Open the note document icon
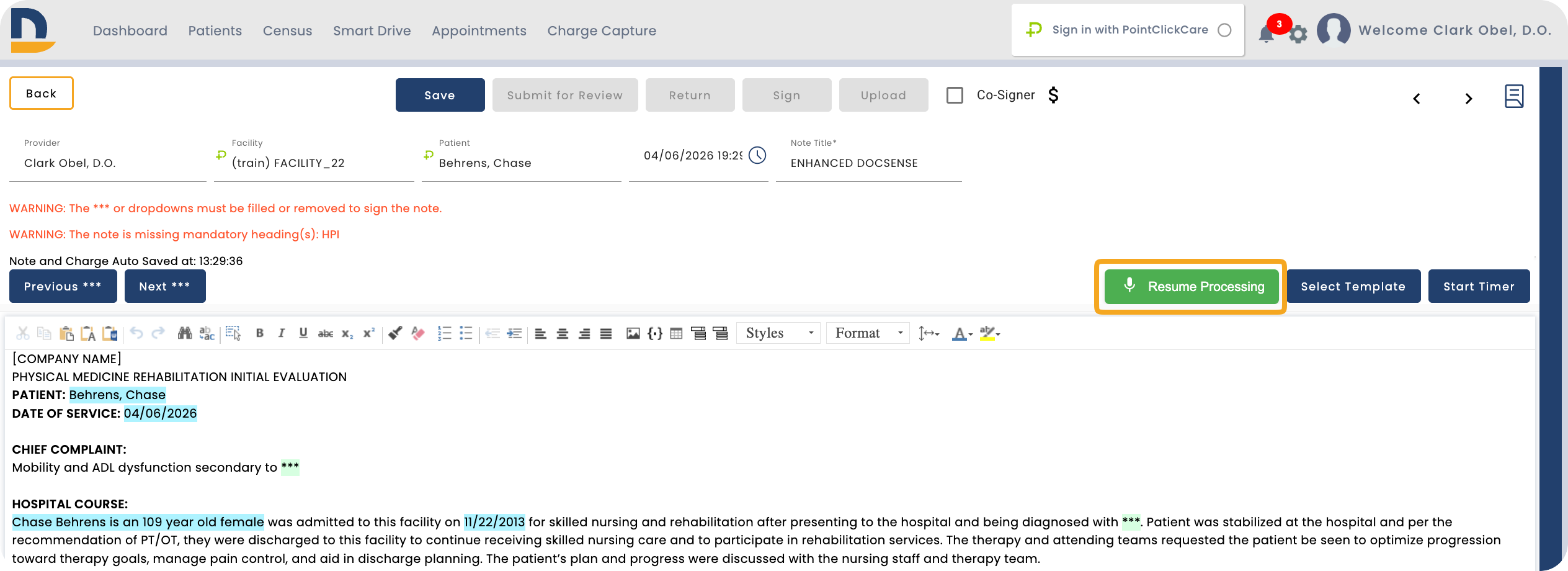1568x571 pixels. (x=1514, y=96)
